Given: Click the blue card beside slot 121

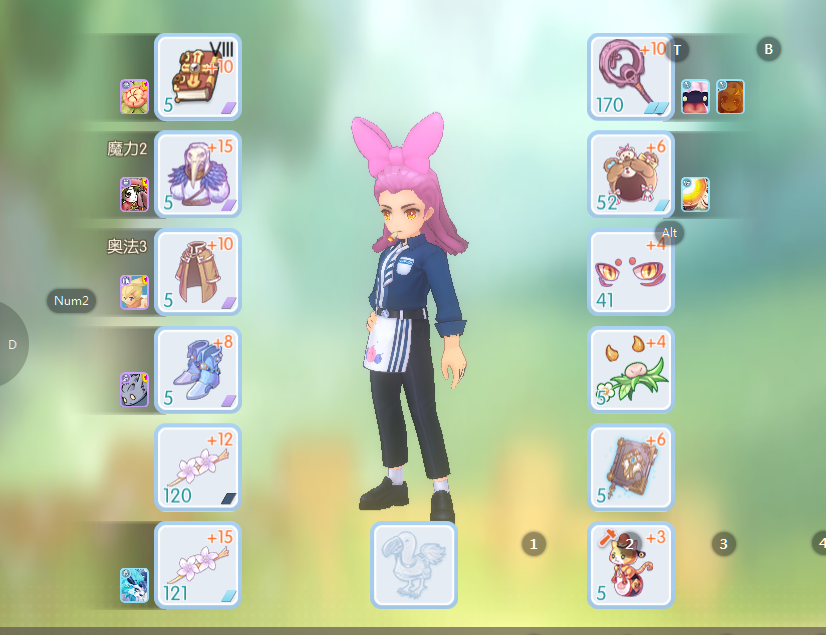Looking at the screenshot, I should (x=134, y=585).
